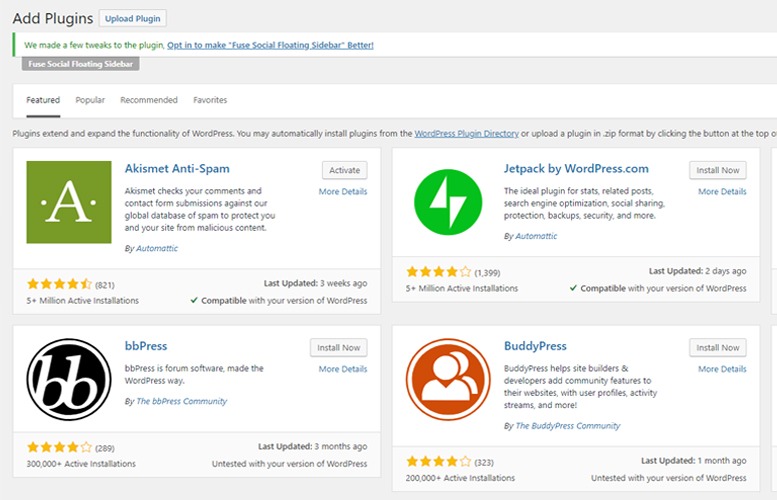The image size is (777, 500).
Task: Click BuddyPress '200,000+ Active Installations' text
Action: click(x=460, y=478)
